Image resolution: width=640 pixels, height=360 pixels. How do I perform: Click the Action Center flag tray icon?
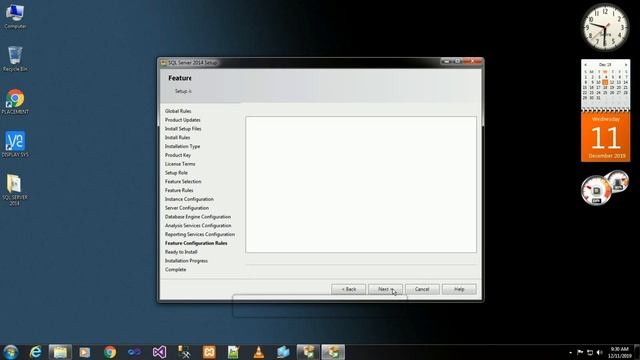tap(580, 352)
